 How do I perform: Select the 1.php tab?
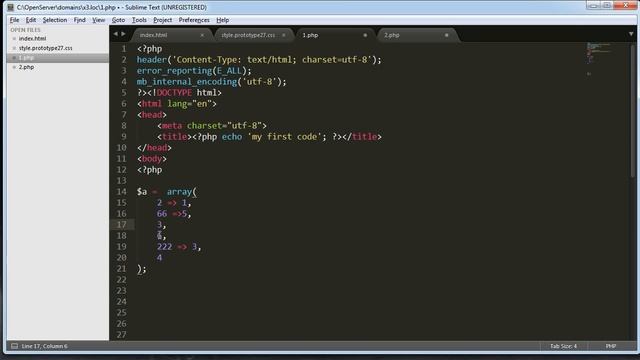coord(335,35)
